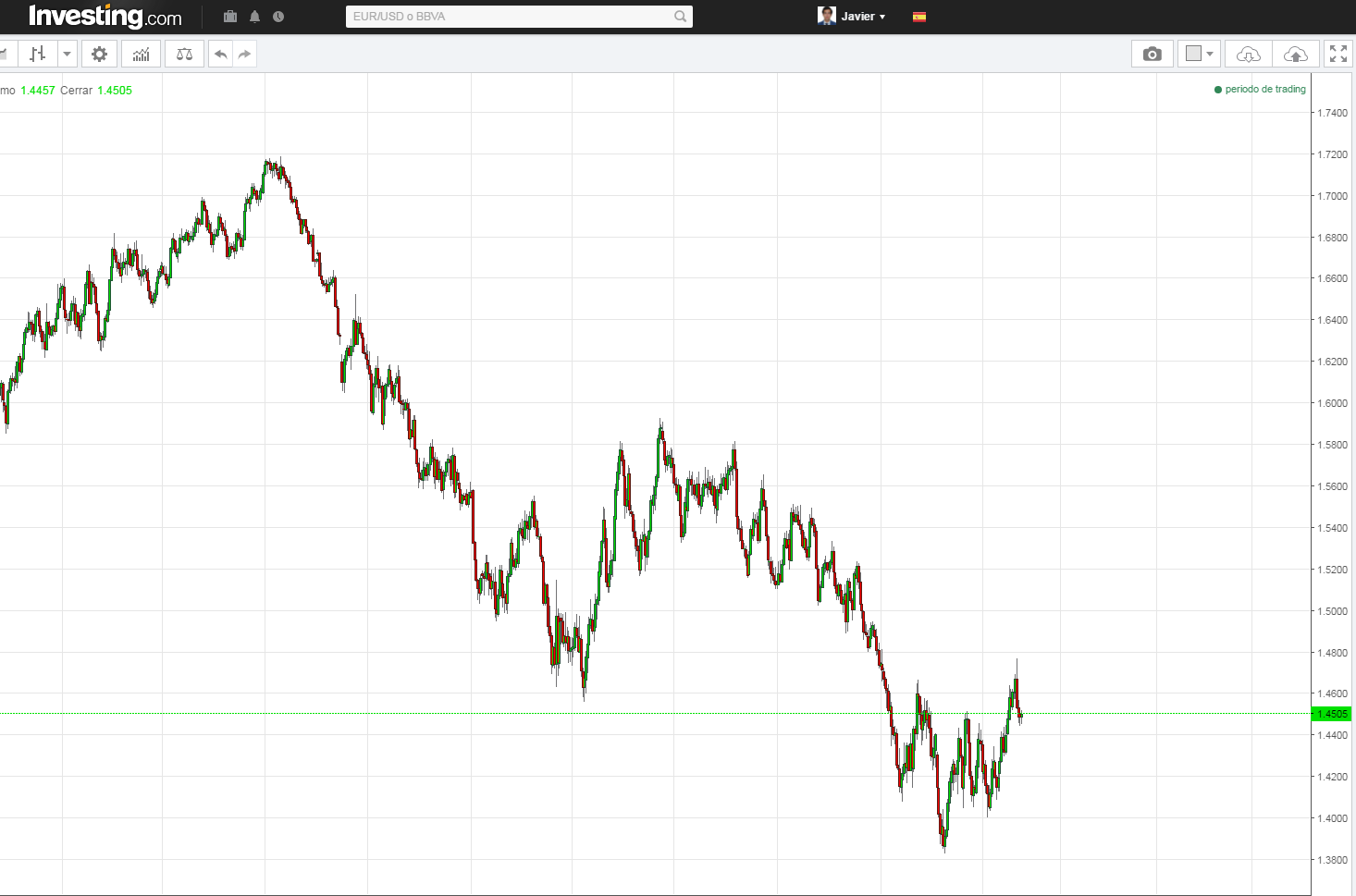Add a technical indicator to the chart

[x=141, y=54]
